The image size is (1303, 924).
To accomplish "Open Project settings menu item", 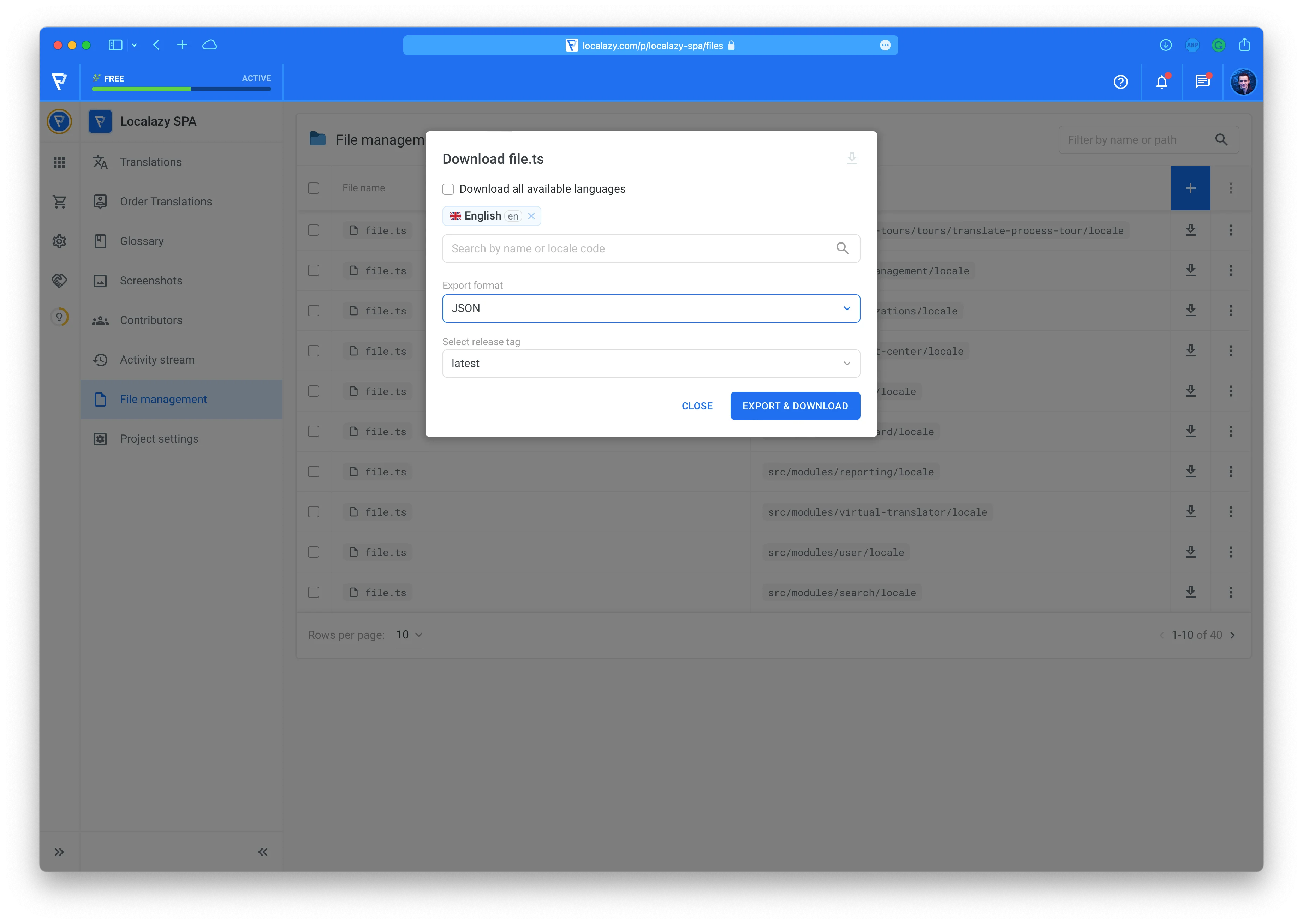I will tap(159, 439).
